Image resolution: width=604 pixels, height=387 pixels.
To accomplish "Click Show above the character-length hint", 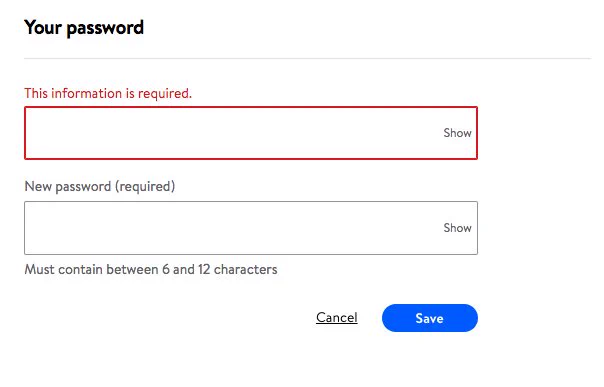I will (x=457, y=228).
